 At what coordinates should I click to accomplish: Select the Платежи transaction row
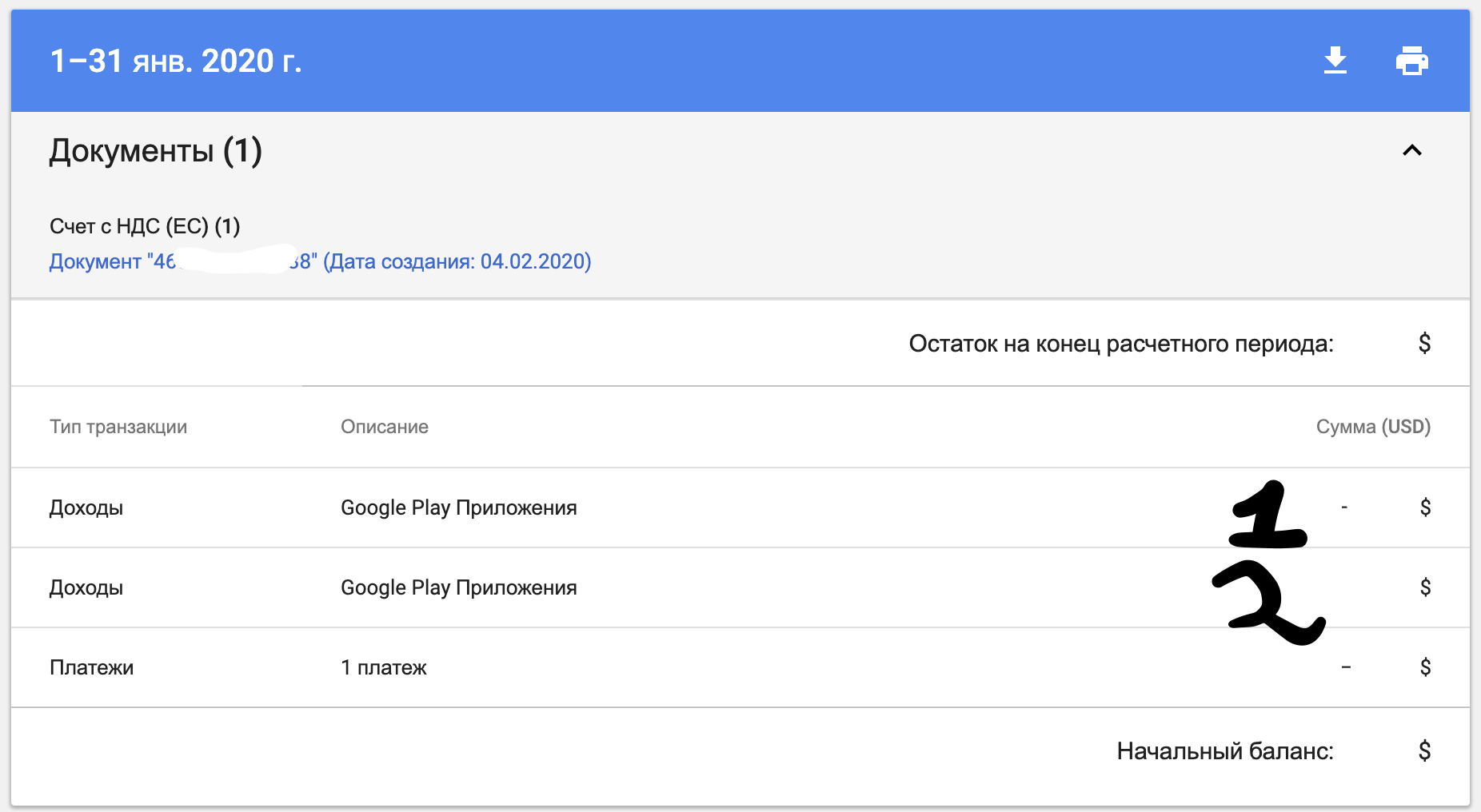[91, 667]
